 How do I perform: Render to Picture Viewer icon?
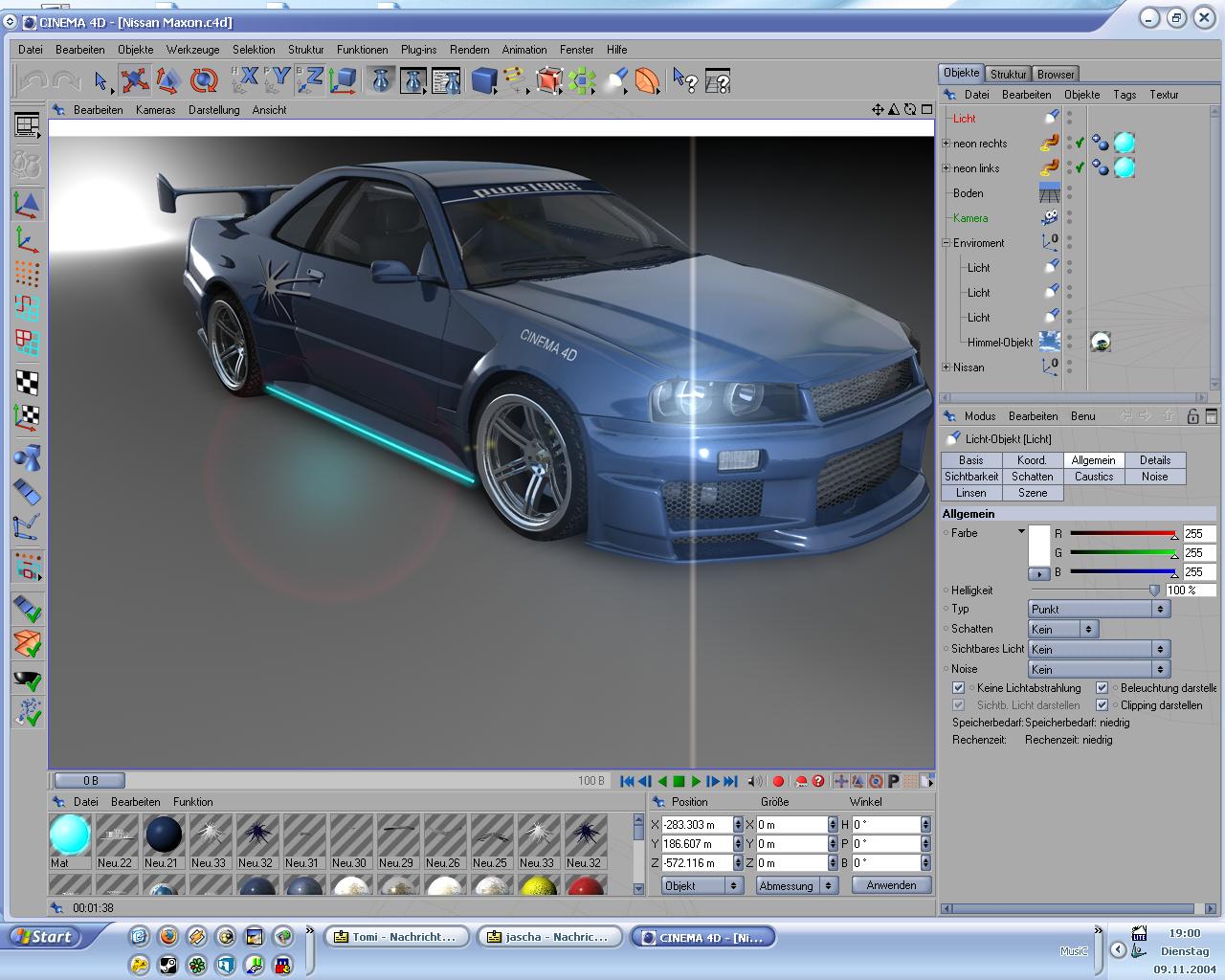pyautogui.click(x=413, y=80)
